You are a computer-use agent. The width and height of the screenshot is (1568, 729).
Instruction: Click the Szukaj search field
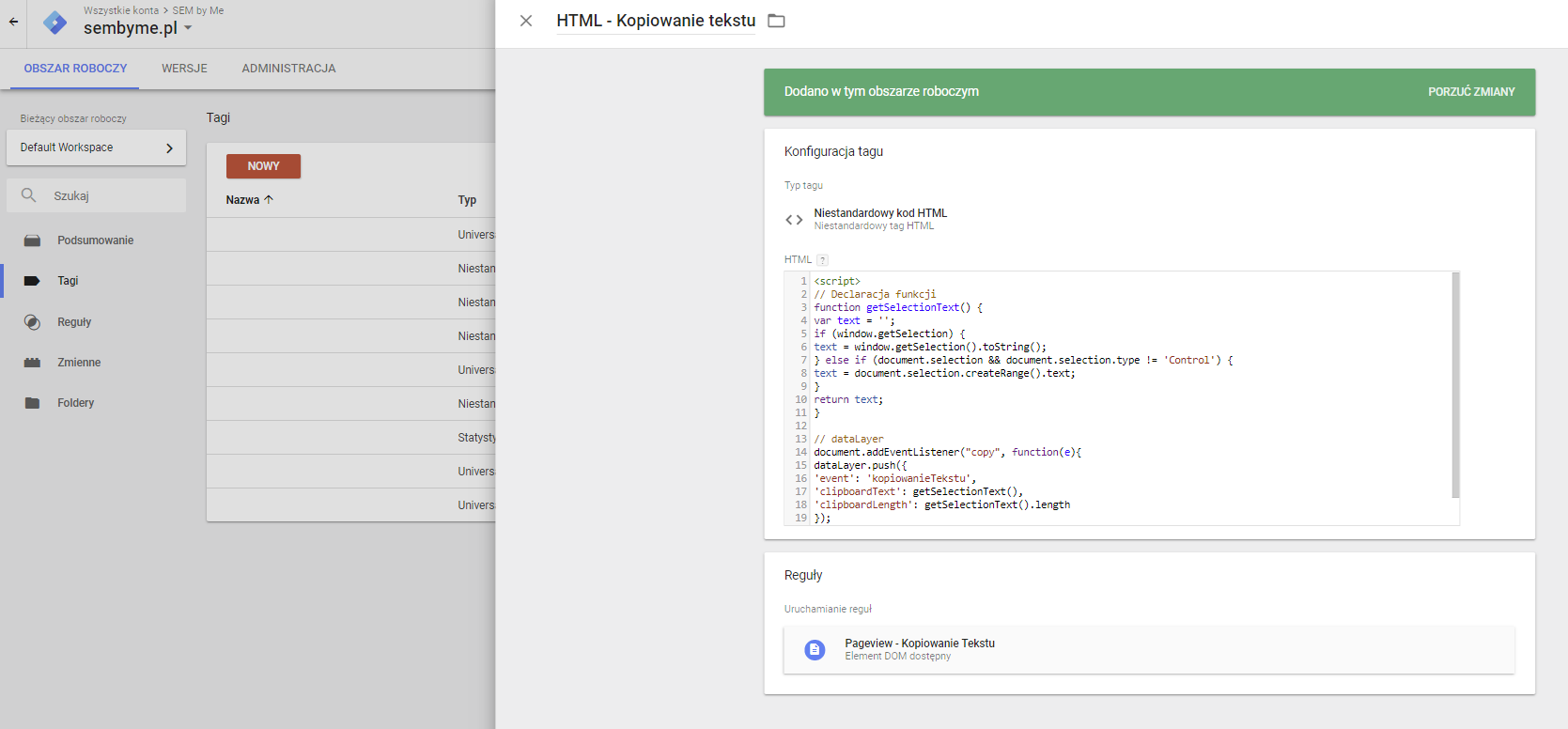click(96, 195)
